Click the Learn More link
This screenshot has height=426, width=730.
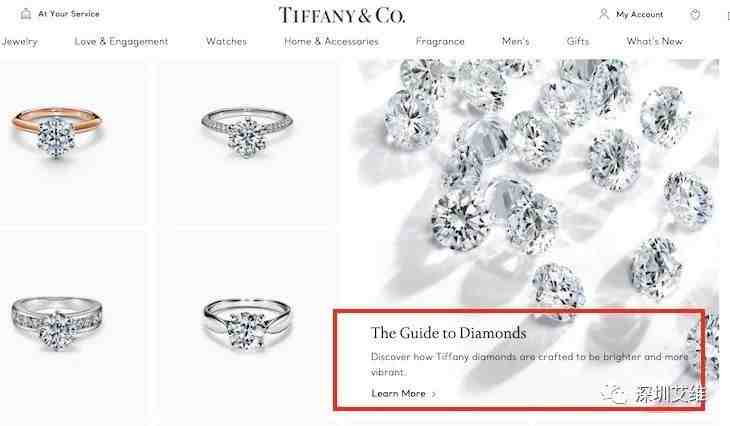(x=399, y=394)
